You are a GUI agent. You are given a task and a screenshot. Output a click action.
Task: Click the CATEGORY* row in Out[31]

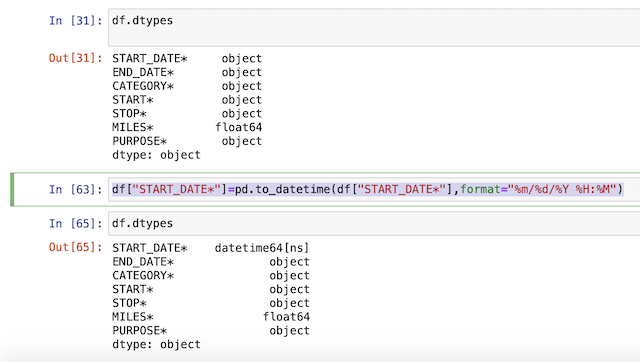point(187,86)
